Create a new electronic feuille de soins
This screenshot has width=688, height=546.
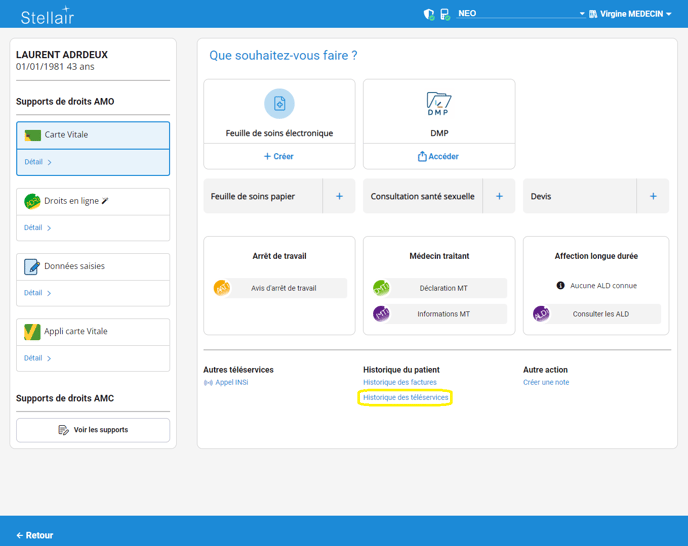279,156
